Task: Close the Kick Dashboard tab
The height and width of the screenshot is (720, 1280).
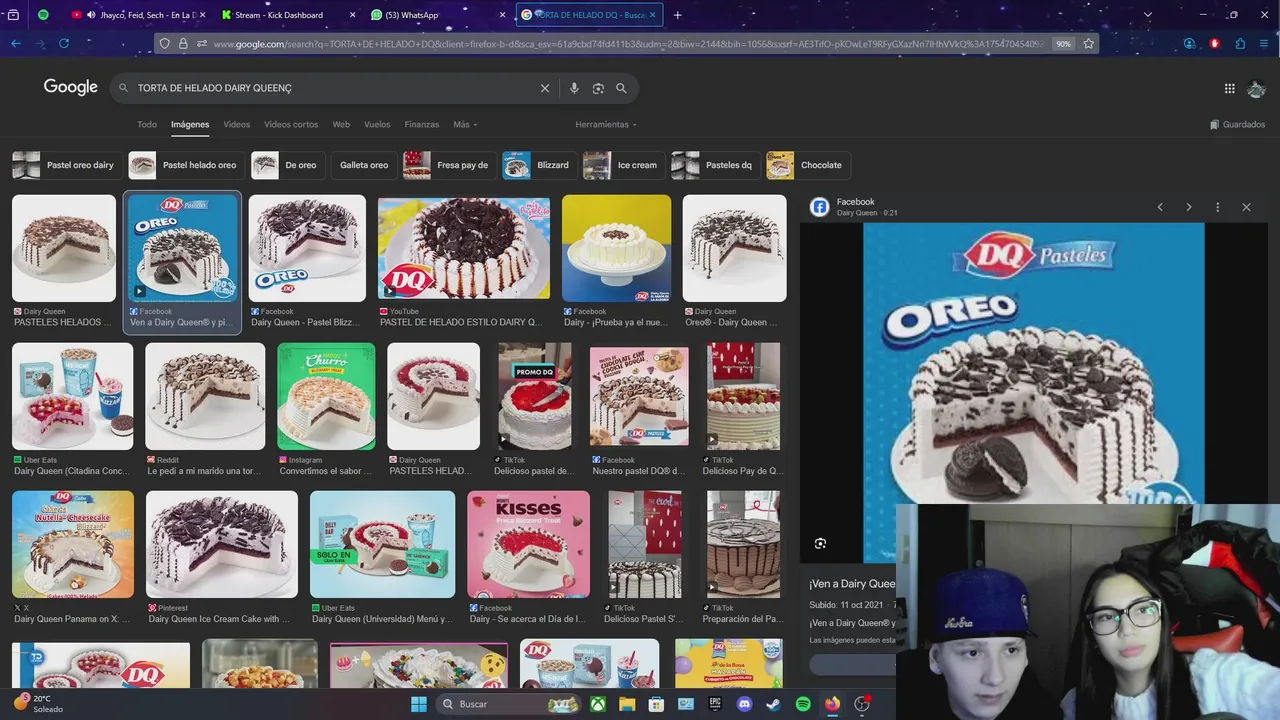Action: pos(352,15)
